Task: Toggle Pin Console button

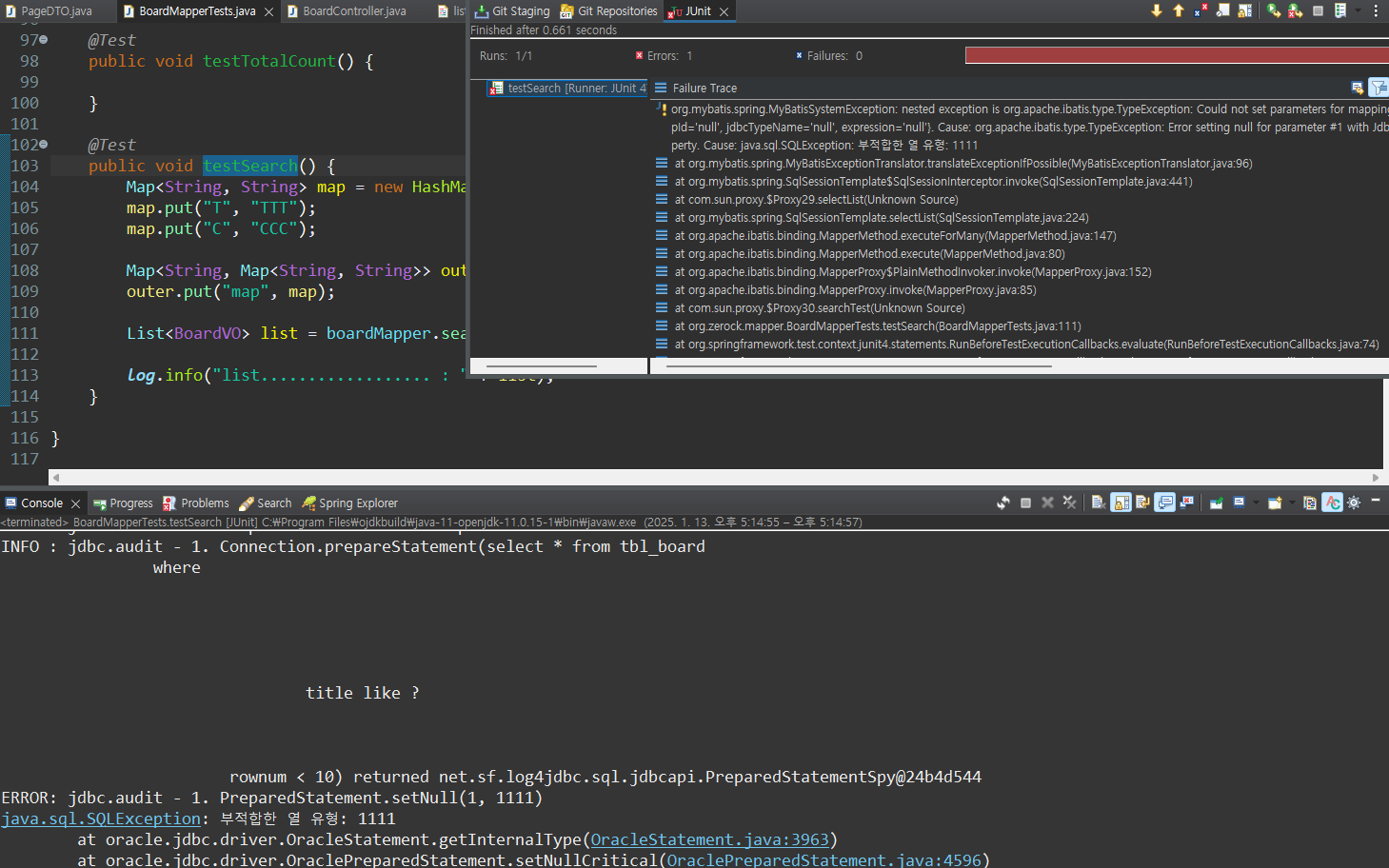Action: (1217, 503)
